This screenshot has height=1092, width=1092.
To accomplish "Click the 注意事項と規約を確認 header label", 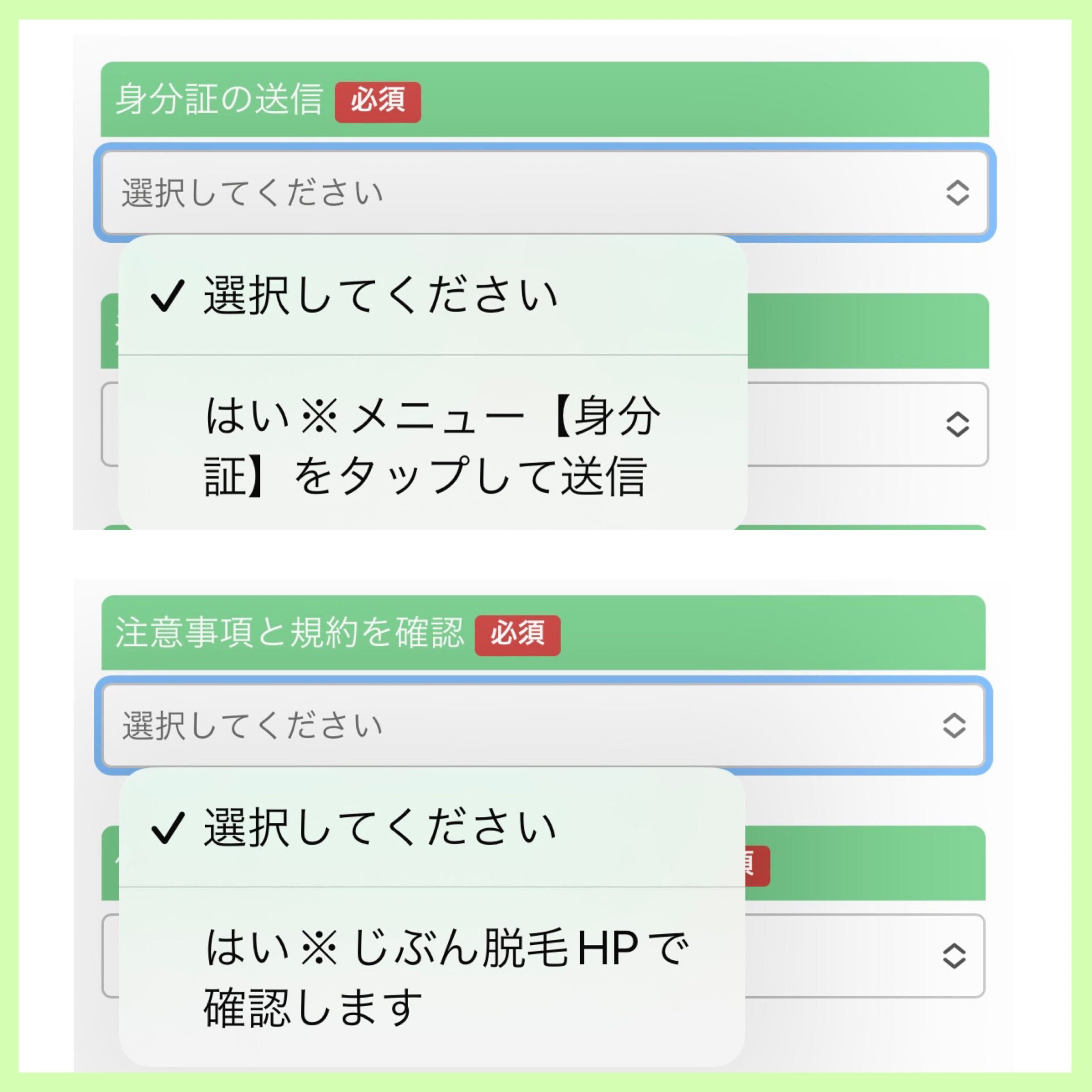I will [289, 633].
